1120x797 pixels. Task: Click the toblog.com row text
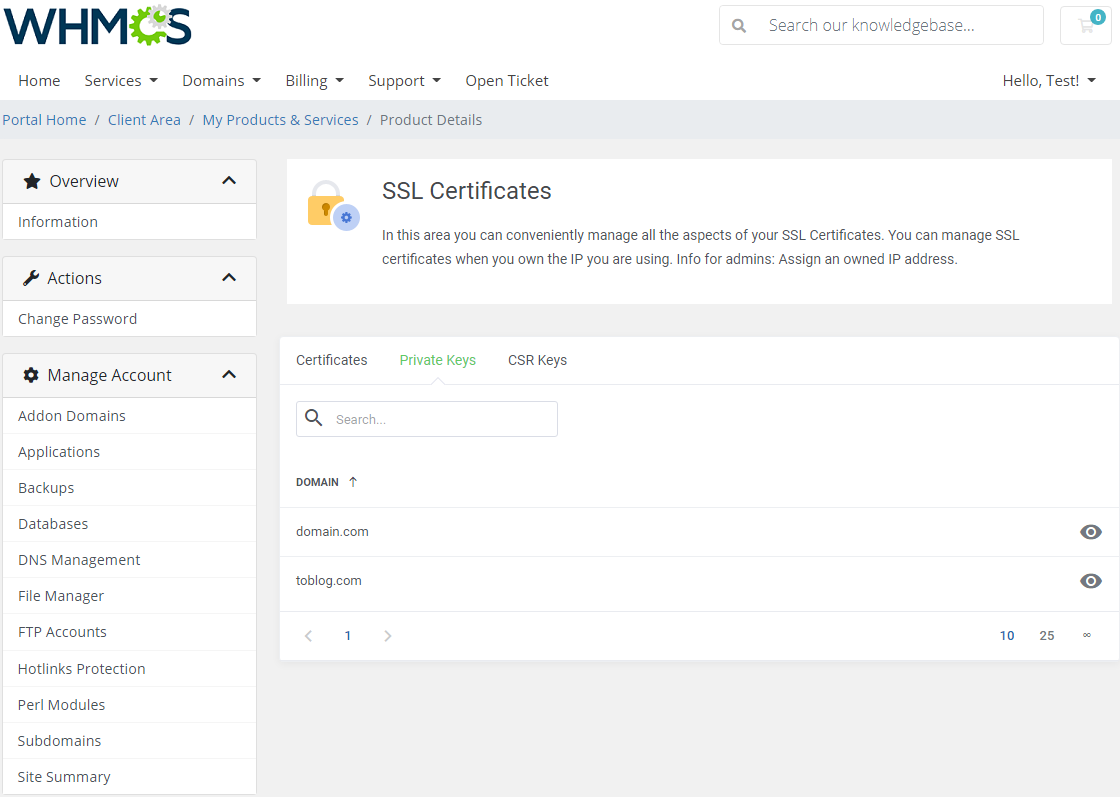tap(329, 581)
